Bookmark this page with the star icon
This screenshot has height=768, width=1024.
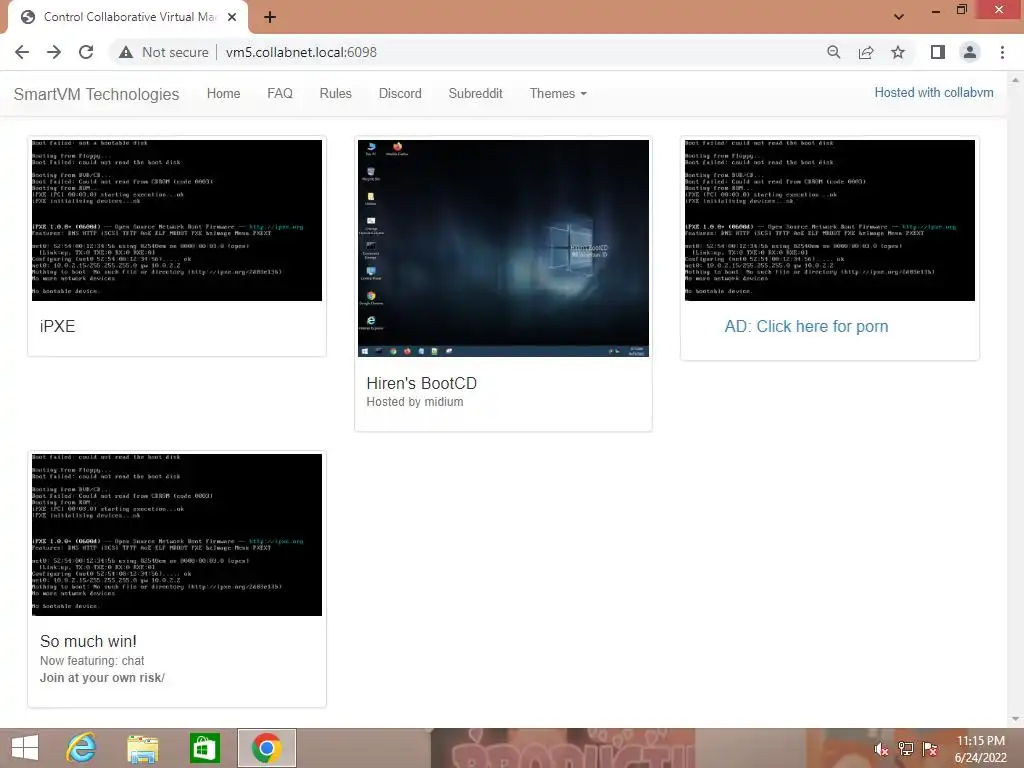898,52
